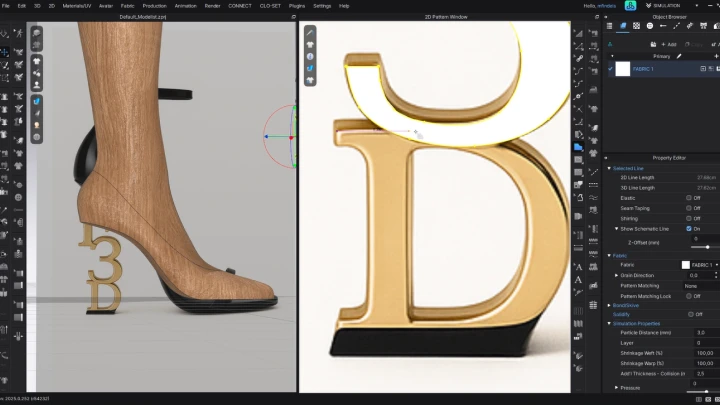720x405 pixels.
Task: Expand the Grain Direction row
Action: click(616, 276)
